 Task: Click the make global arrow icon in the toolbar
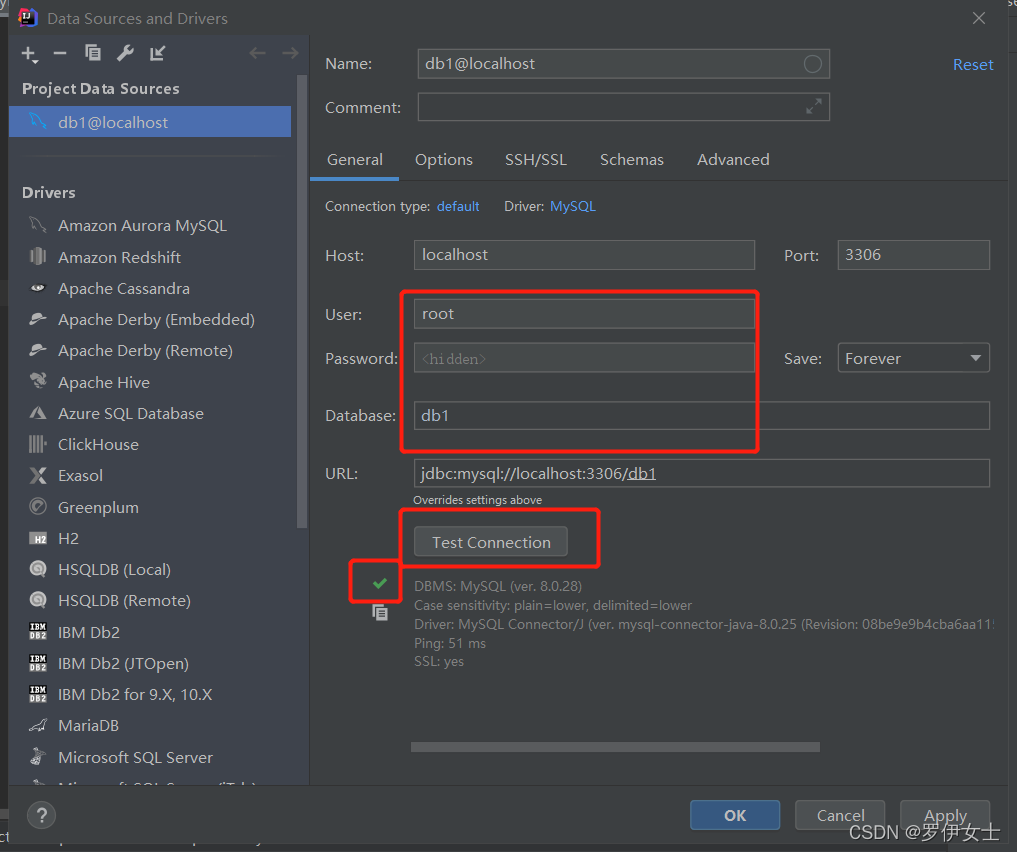pyautogui.click(x=158, y=53)
